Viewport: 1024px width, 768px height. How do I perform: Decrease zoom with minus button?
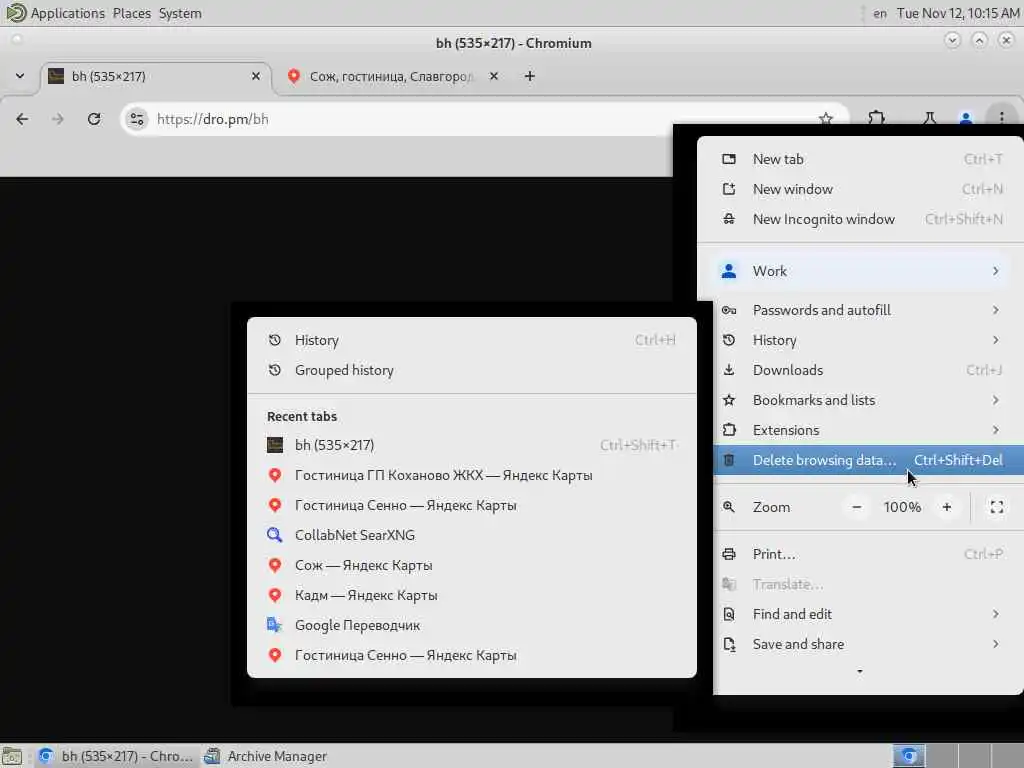(x=857, y=507)
